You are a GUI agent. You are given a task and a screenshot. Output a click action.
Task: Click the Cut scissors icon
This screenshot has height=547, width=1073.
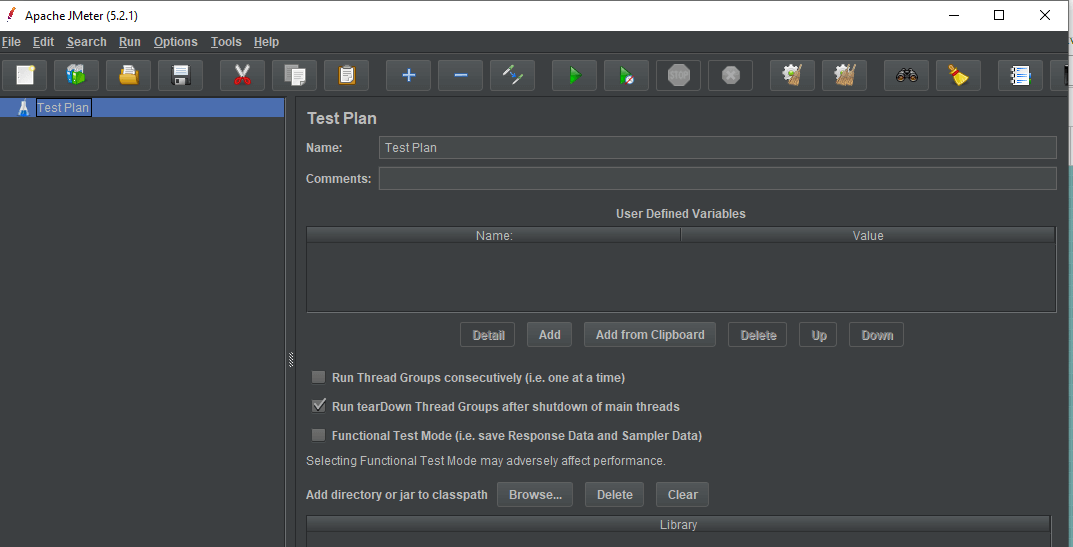click(242, 75)
